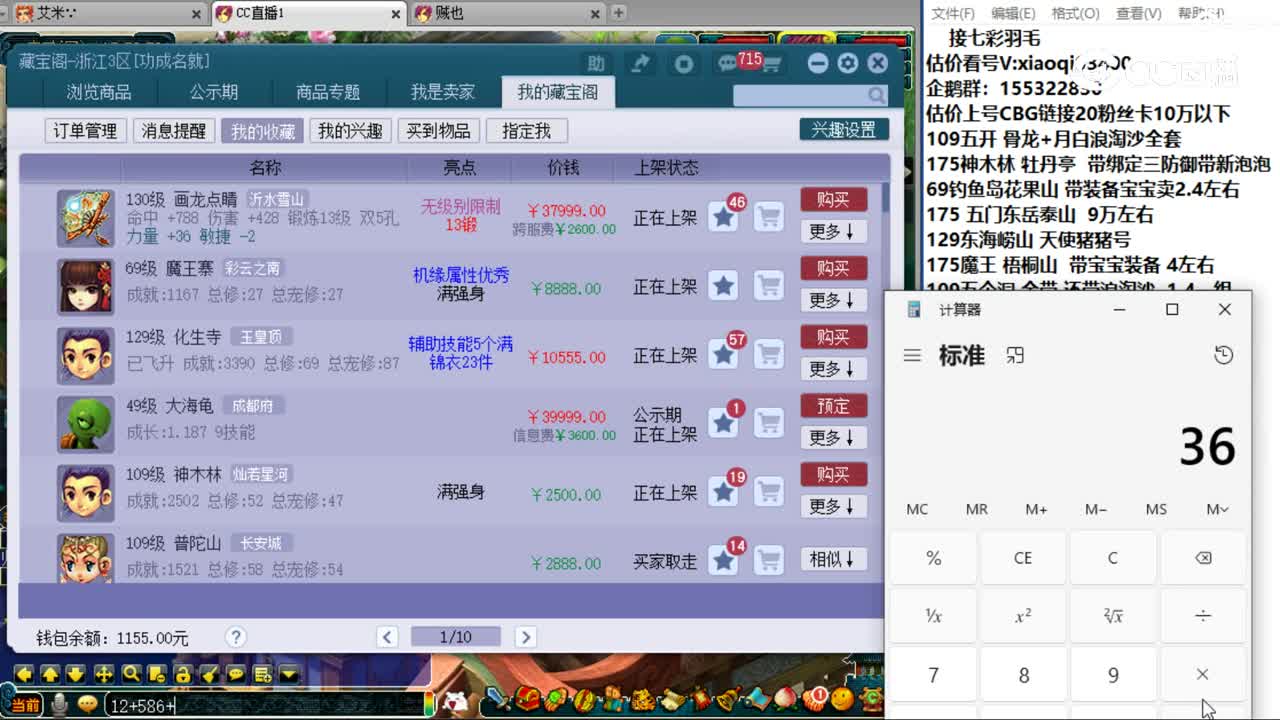
Task: Open the calculator memory M dropdown
Action: (x=1213, y=509)
